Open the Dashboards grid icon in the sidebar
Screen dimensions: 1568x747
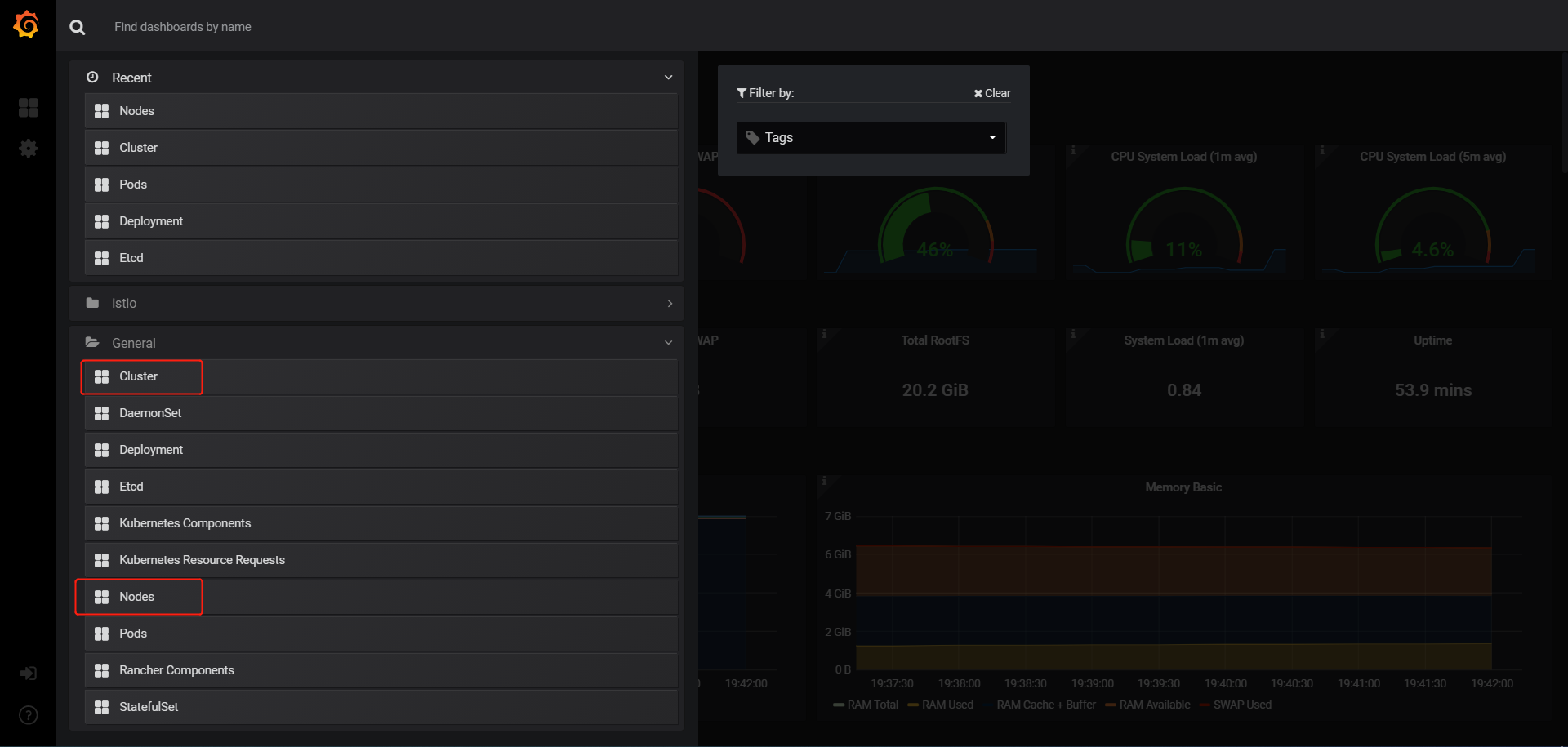[x=28, y=107]
